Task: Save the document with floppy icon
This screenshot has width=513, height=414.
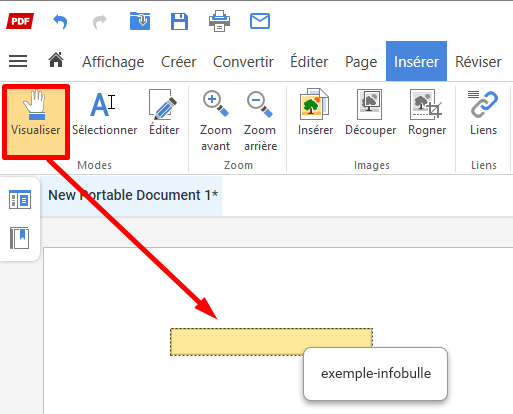Action: pos(179,21)
